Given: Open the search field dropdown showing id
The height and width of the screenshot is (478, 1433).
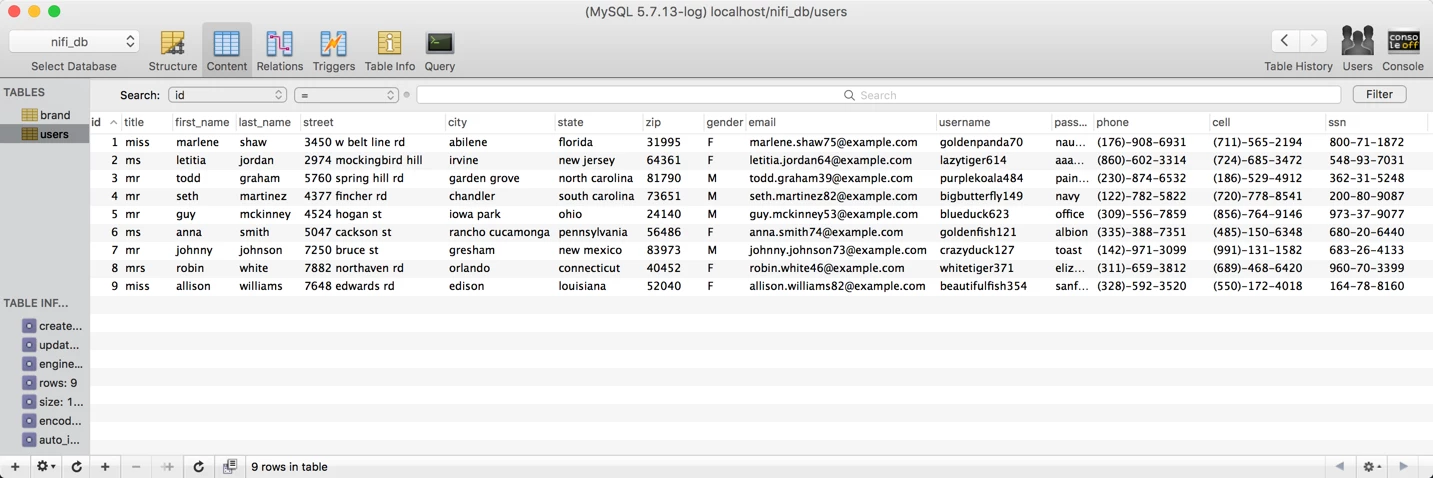Looking at the screenshot, I should tap(227, 95).
